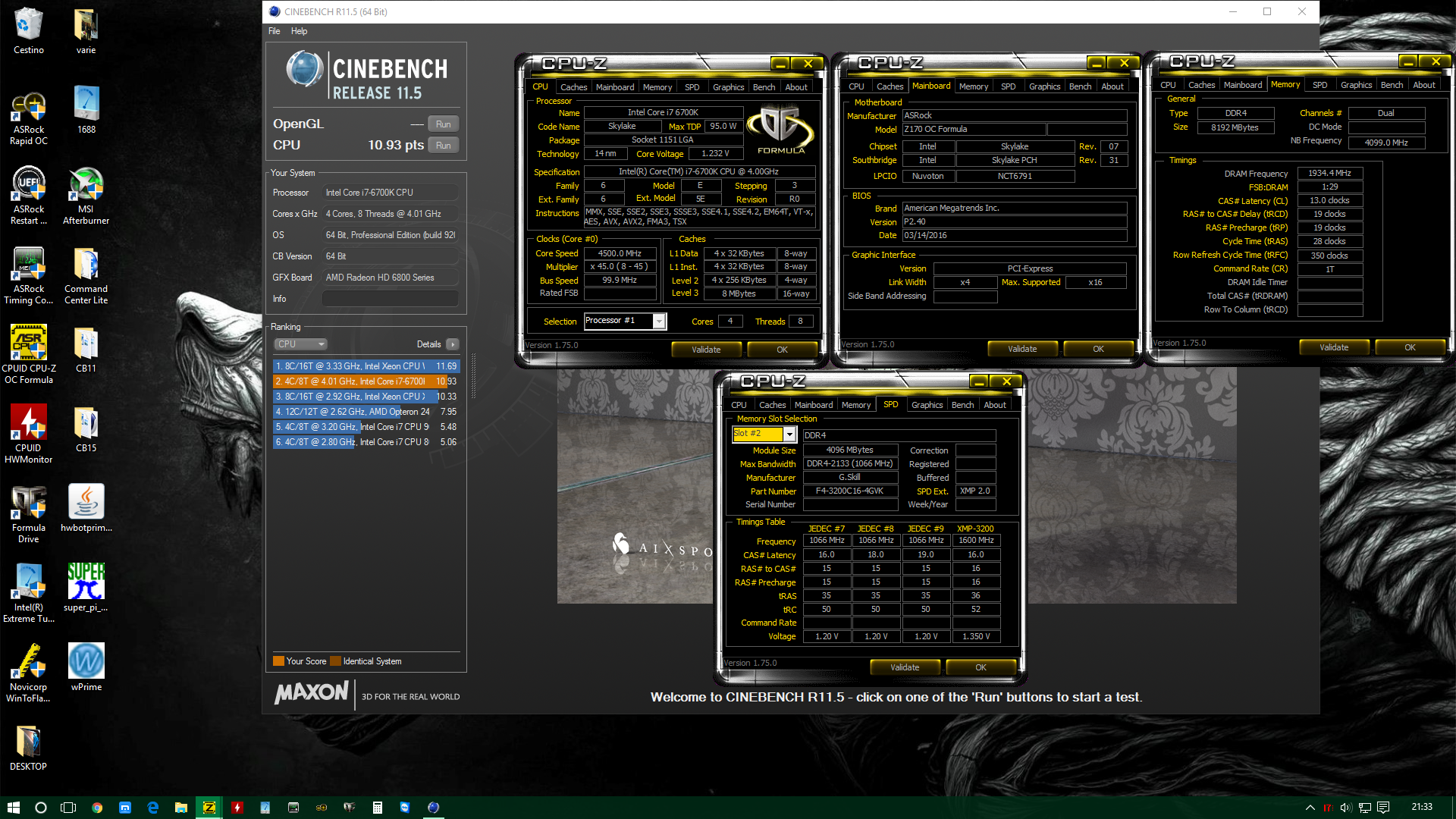Screen dimensions: 1456x819
Task: Open the Calculator taskbar icon
Action: [x=377, y=808]
